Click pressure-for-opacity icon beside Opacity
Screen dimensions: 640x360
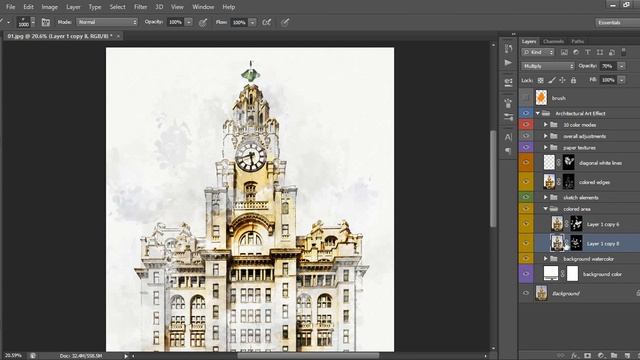point(203,22)
